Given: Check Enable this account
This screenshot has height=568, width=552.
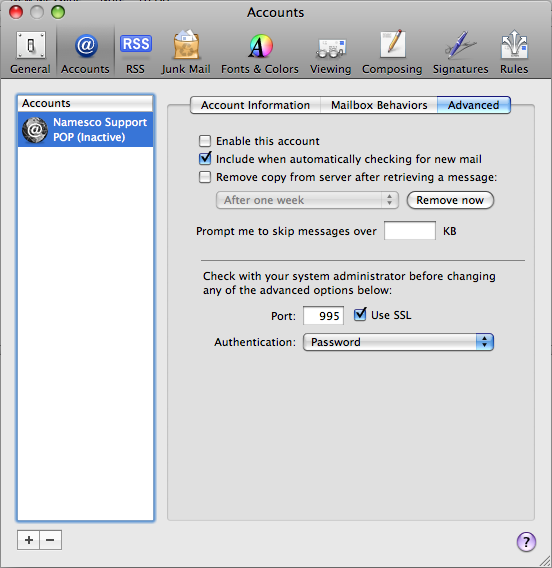Looking at the screenshot, I should click(205, 141).
